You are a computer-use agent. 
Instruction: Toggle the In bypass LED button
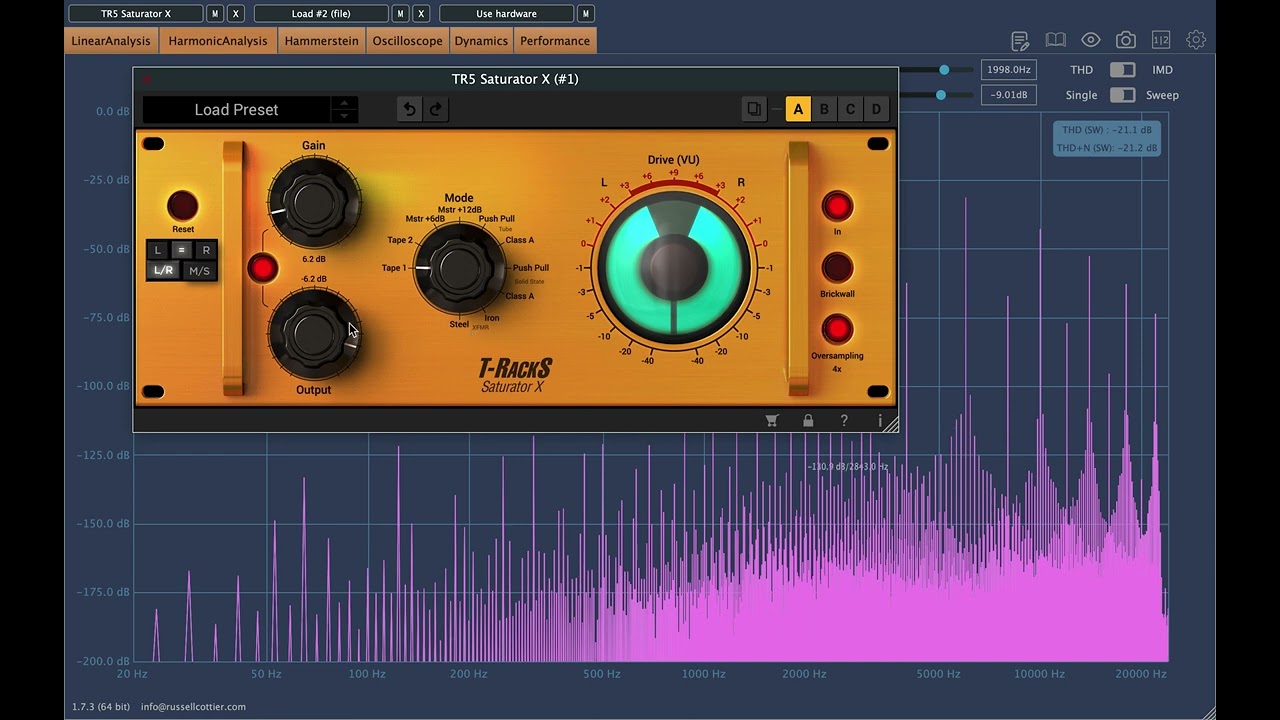point(837,207)
